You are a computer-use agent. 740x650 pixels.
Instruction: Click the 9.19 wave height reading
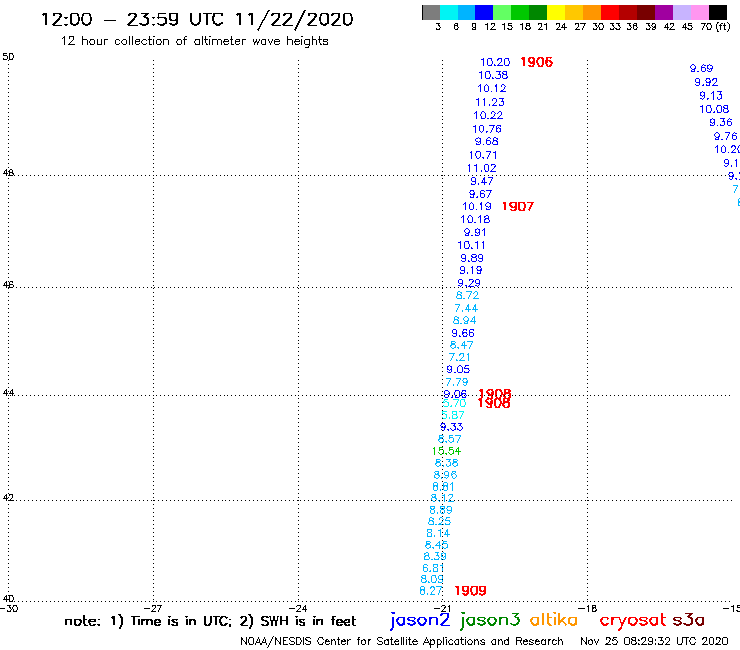pos(471,270)
